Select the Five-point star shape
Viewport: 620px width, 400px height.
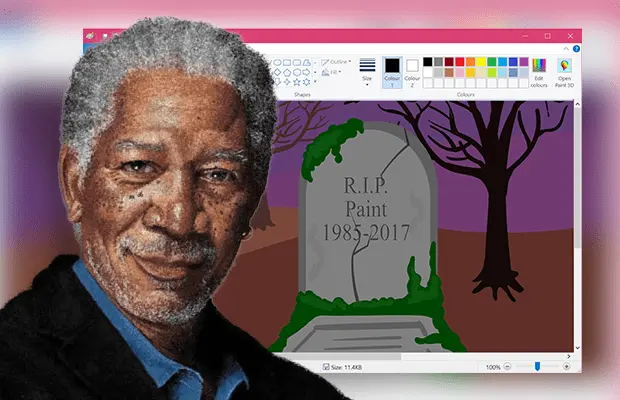(x=297, y=82)
